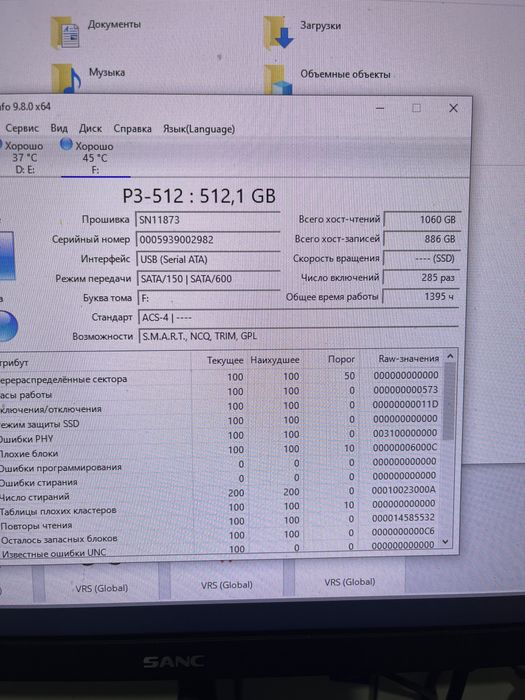Select the Известные ошибки UNC attribute row
Image resolution: width=525 pixels, height=700 pixels.
[221, 549]
